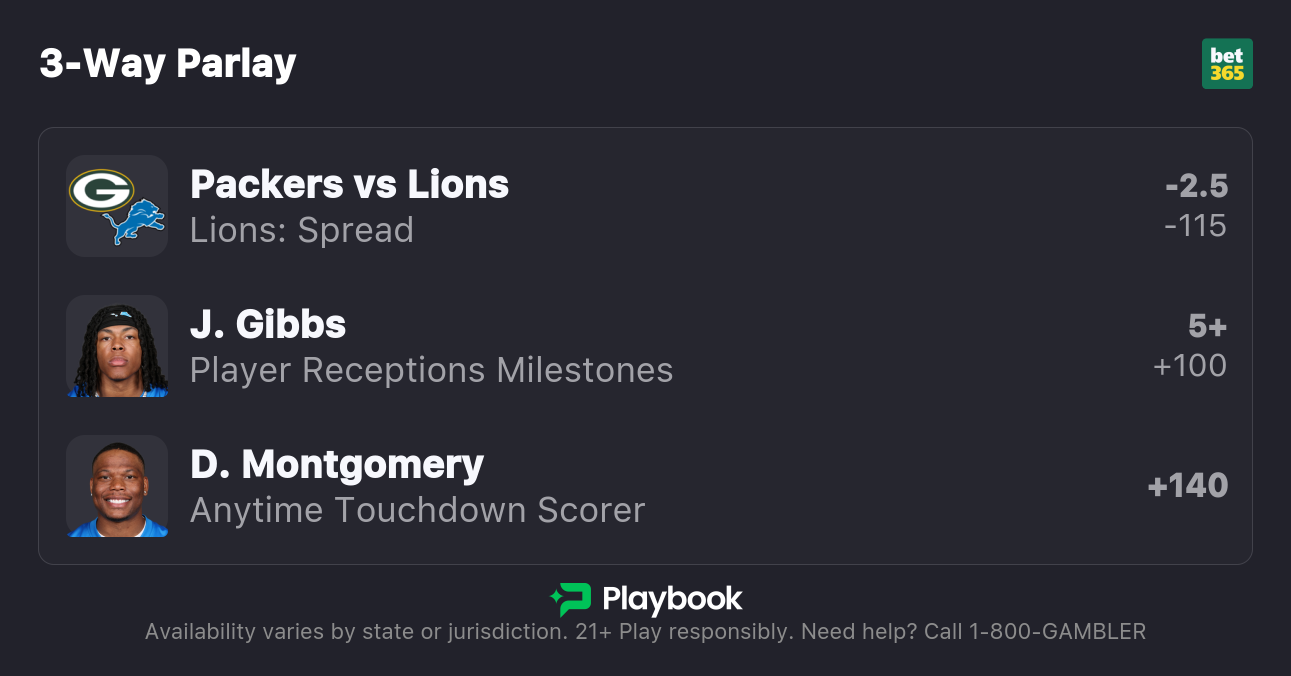Select the 5+ receptions milestone
This screenshot has height=676, width=1291.
(x=1207, y=326)
